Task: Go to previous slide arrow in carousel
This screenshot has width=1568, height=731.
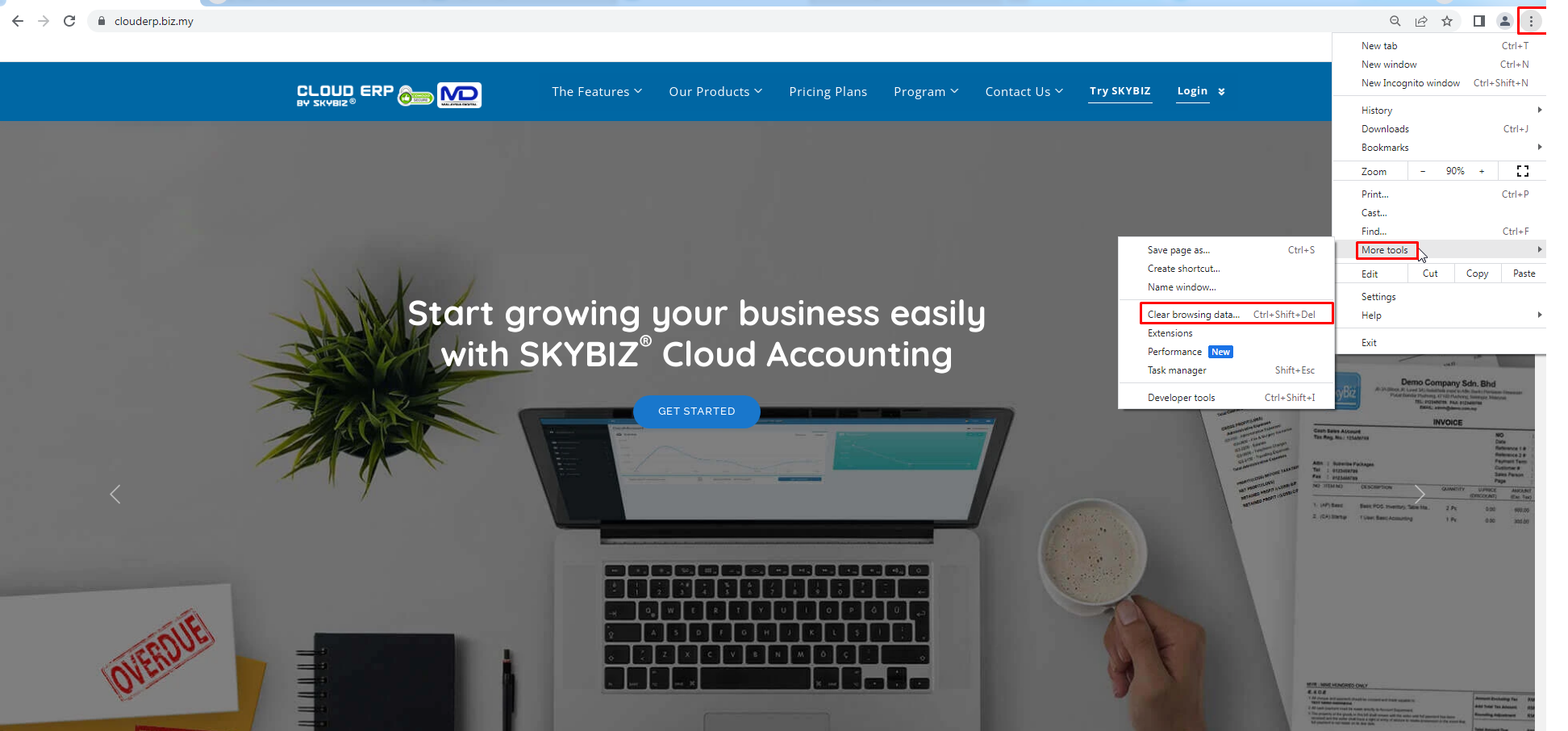Action: tap(115, 495)
